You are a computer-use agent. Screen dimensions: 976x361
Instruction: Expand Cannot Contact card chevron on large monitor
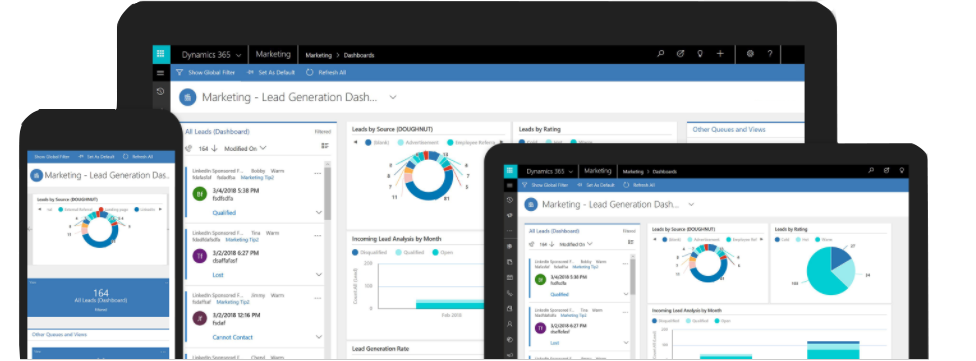tap(319, 337)
